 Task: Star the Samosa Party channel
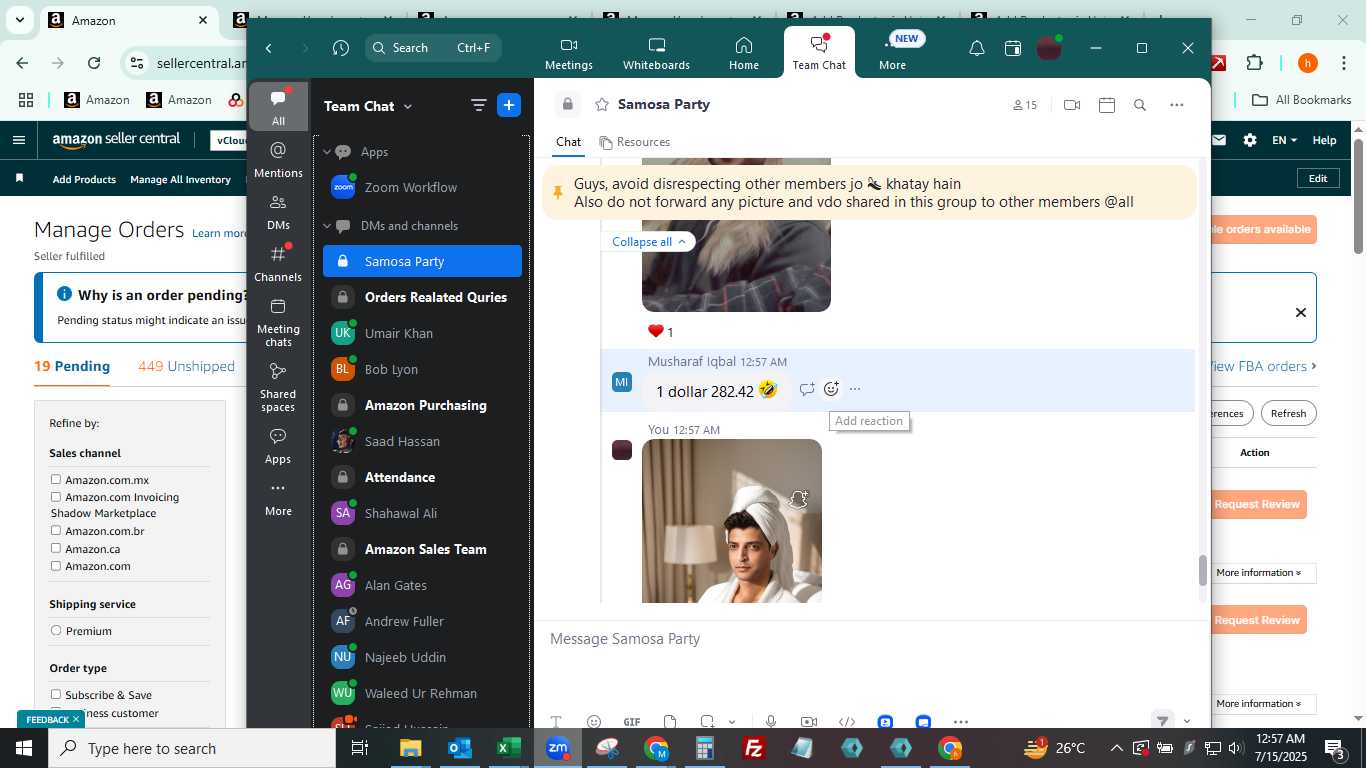[x=601, y=104]
